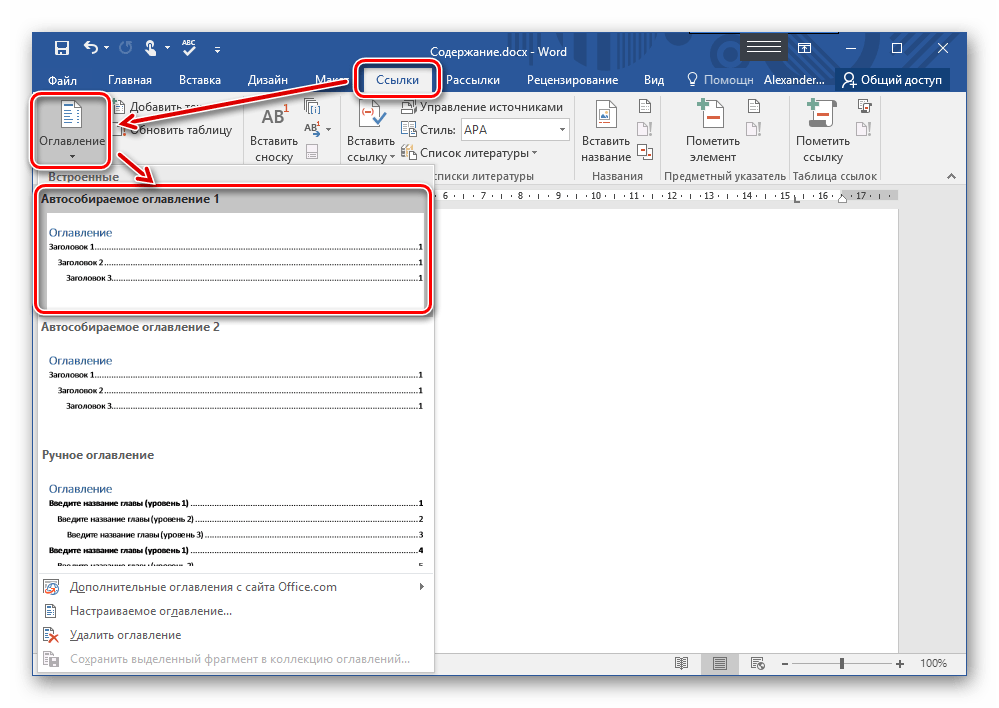The height and width of the screenshot is (708, 999).
Task: Switch to the Главная tab
Action: coord(130,80)
